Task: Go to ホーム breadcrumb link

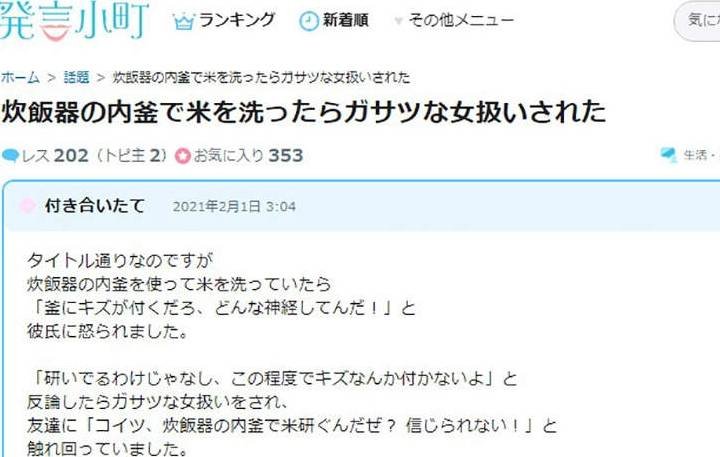Action: point(20,78)
